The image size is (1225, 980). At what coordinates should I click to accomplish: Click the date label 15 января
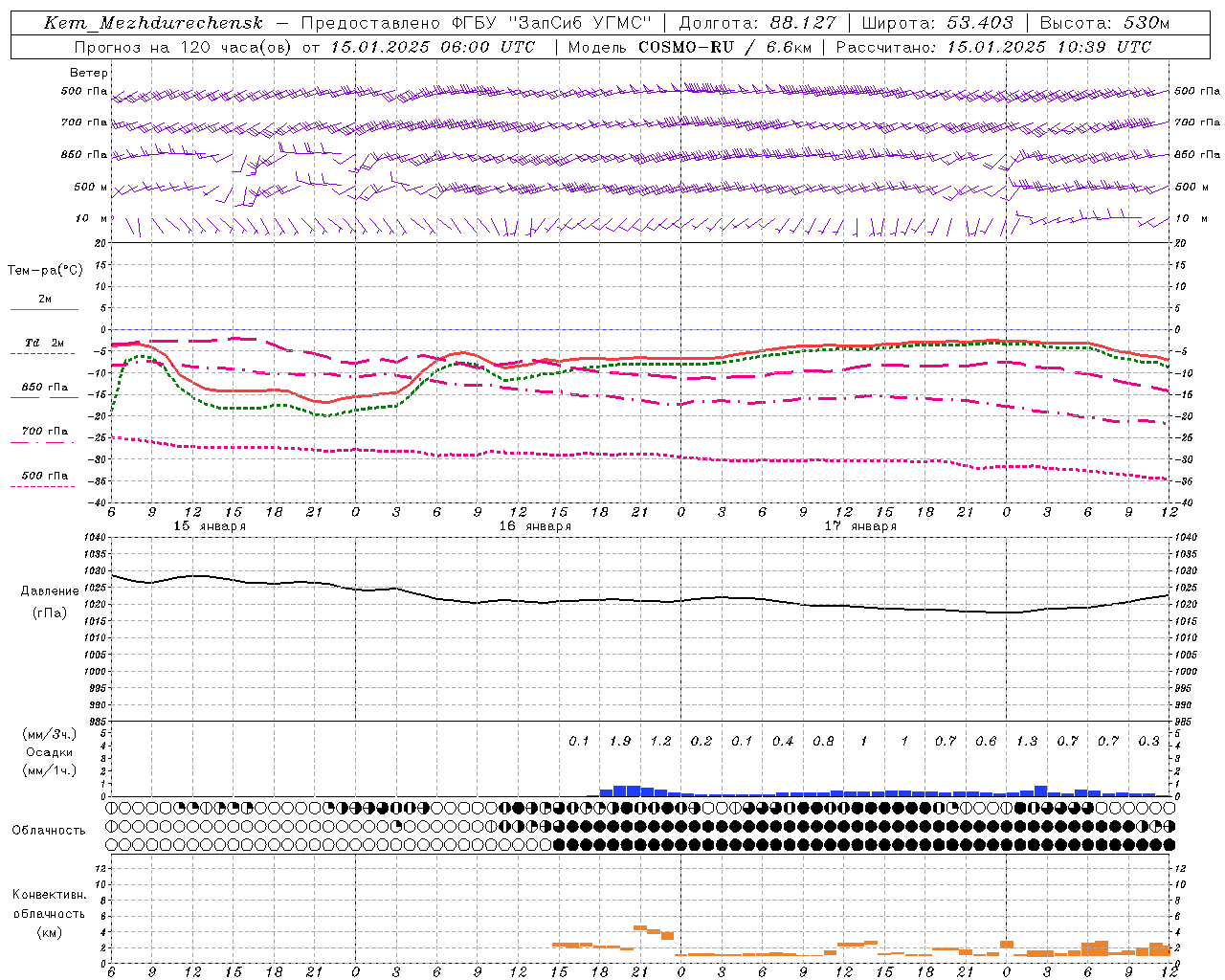coord(210,526)
